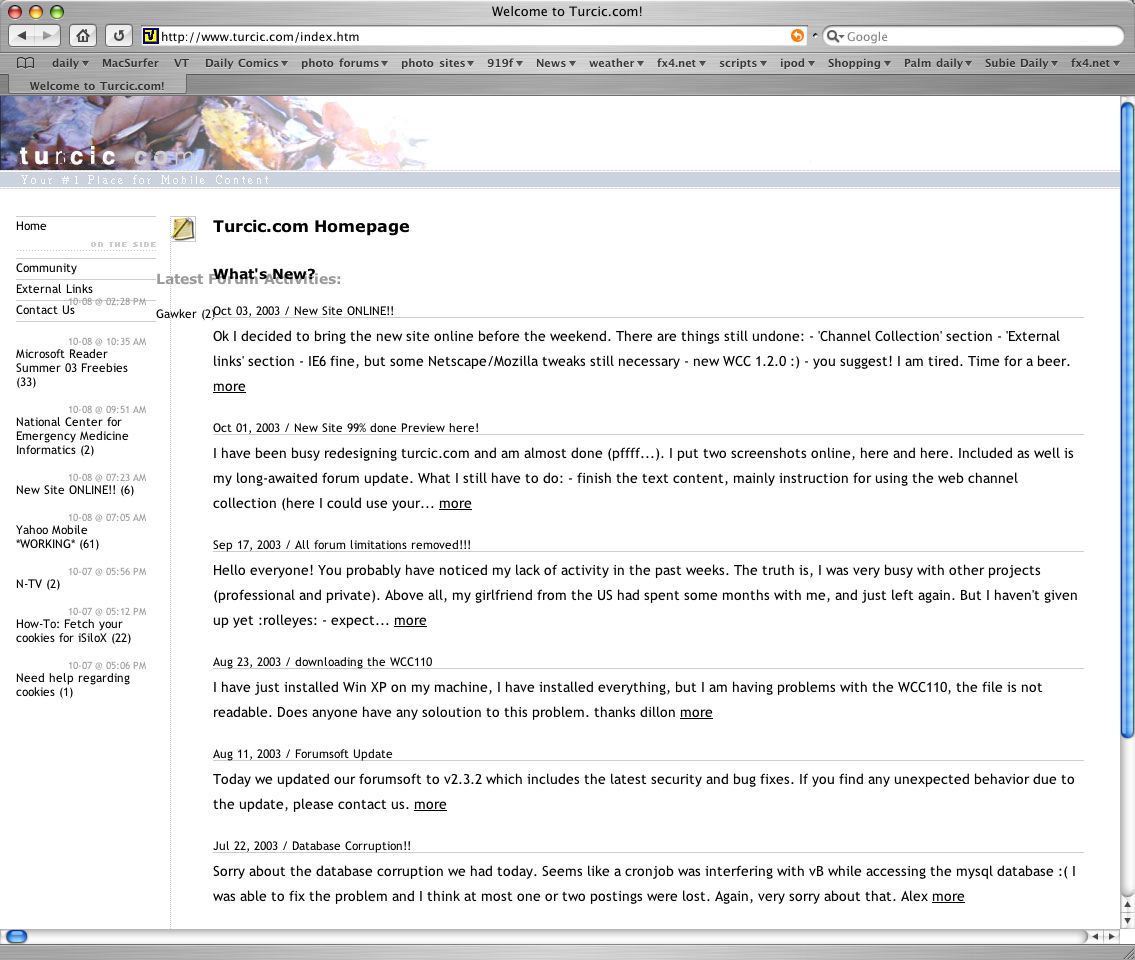Expand the Palm daily bookmark folder
This screenshot has height=960, width=1135.
[x=937, y=63]
